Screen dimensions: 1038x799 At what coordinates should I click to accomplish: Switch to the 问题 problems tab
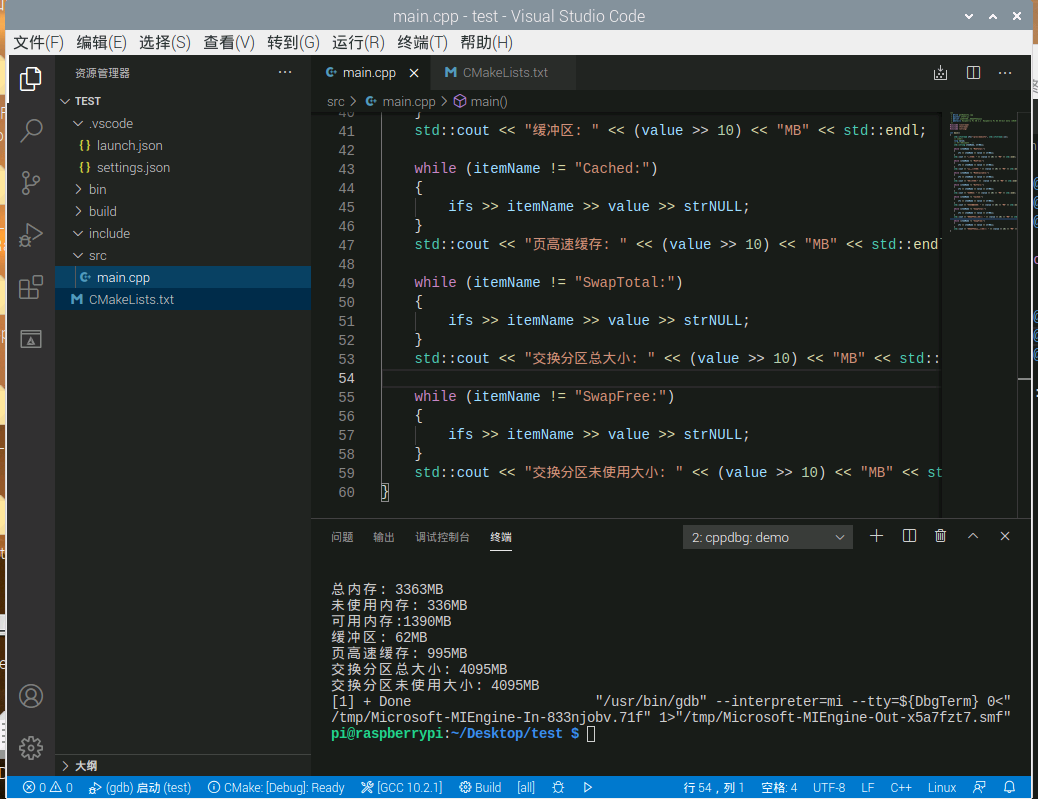[x=342, y=537]
